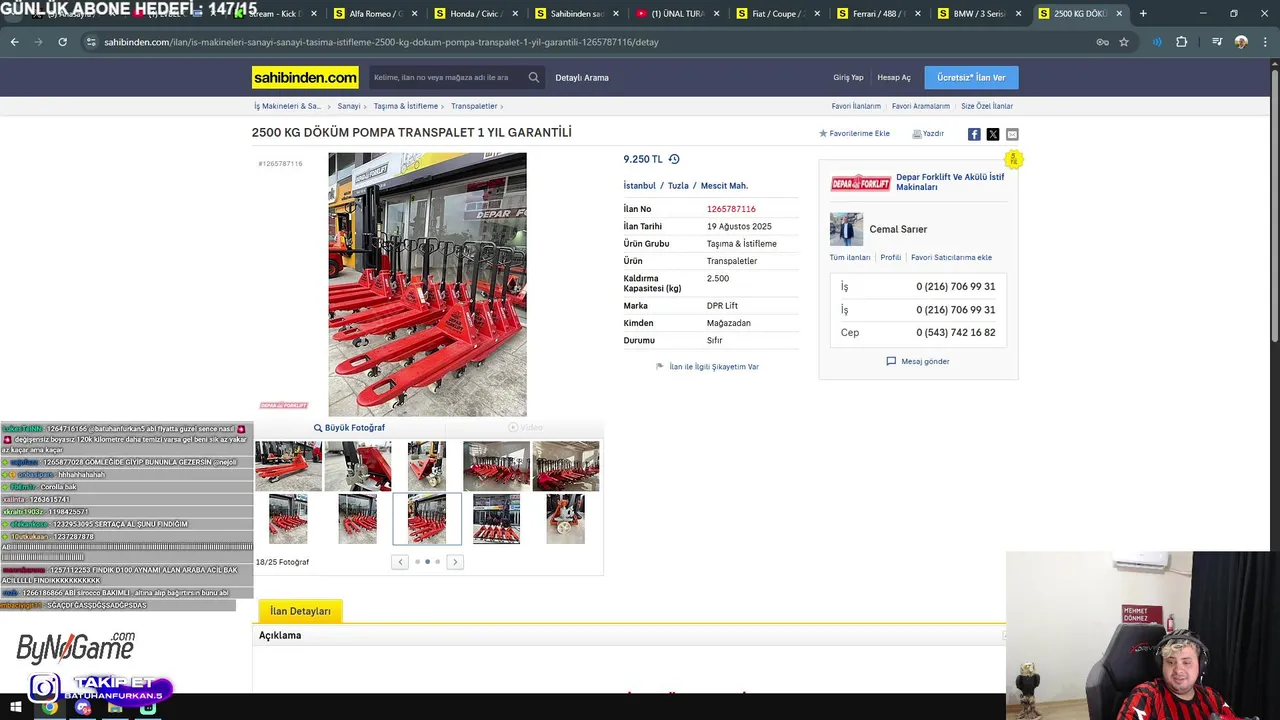Switch to the Ferrari / 488 tab
1280x720 pixels.
pyautogui.click(x=879, y=14)
